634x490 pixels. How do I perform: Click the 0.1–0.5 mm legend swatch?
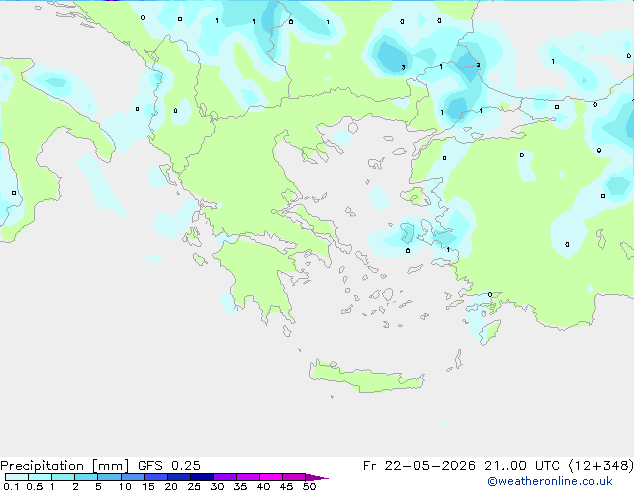coord(17,477)
